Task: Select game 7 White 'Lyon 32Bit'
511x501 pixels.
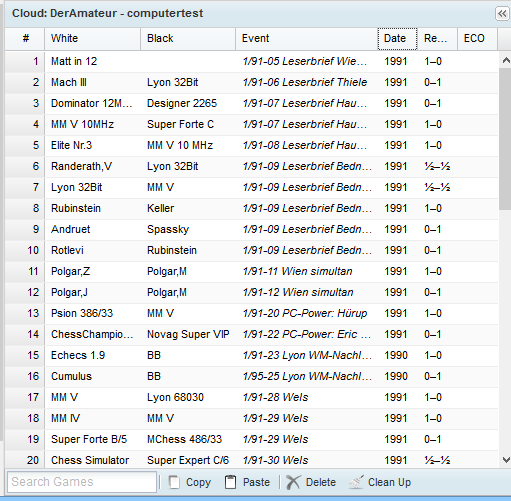Action: pos(251,187)
